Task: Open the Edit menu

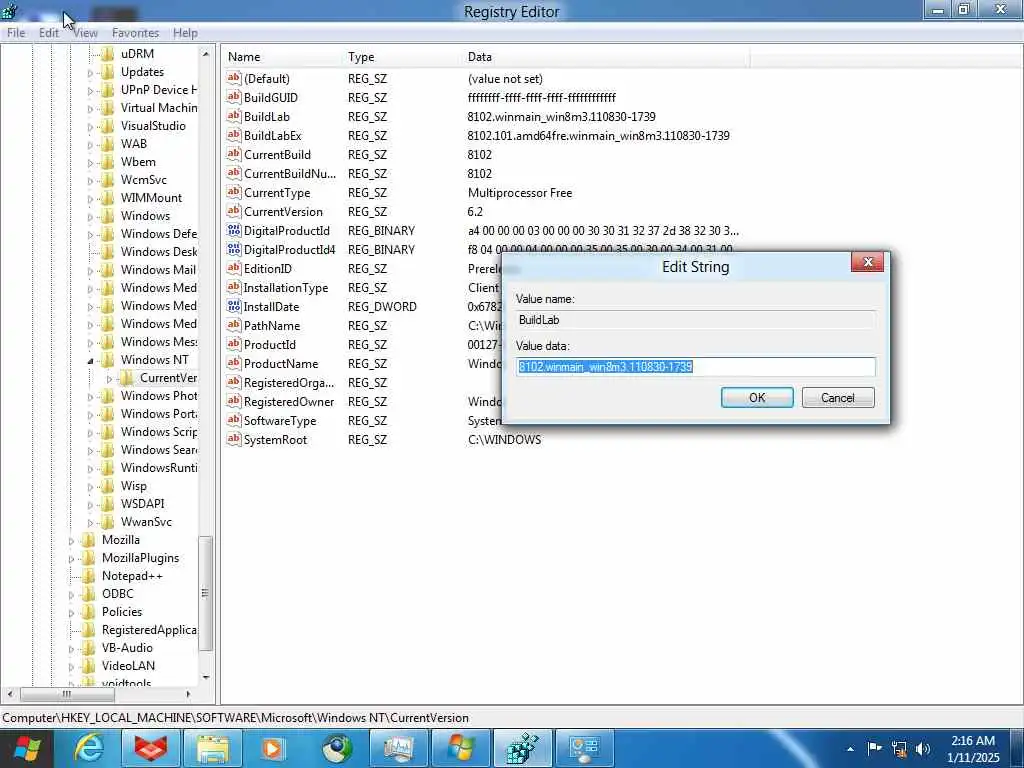Action: [x=48, y=33]
